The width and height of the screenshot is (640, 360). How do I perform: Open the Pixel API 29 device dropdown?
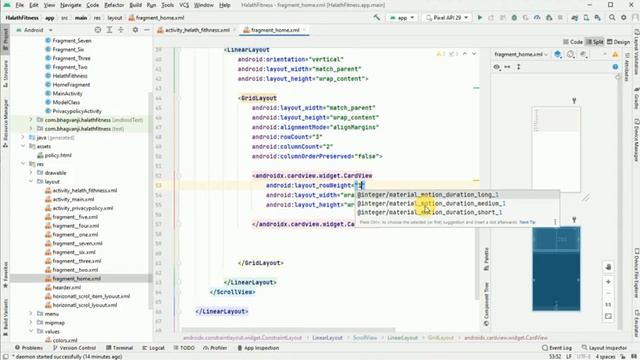point(447,18)
